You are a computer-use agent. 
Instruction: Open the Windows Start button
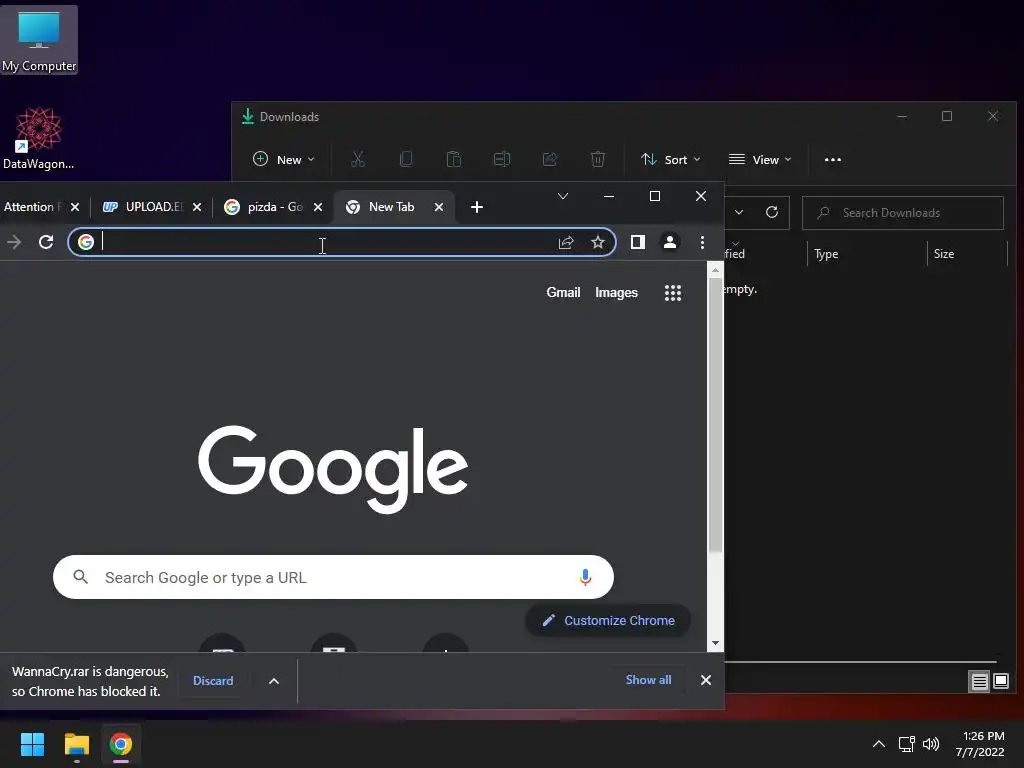[x=32, y=744]
